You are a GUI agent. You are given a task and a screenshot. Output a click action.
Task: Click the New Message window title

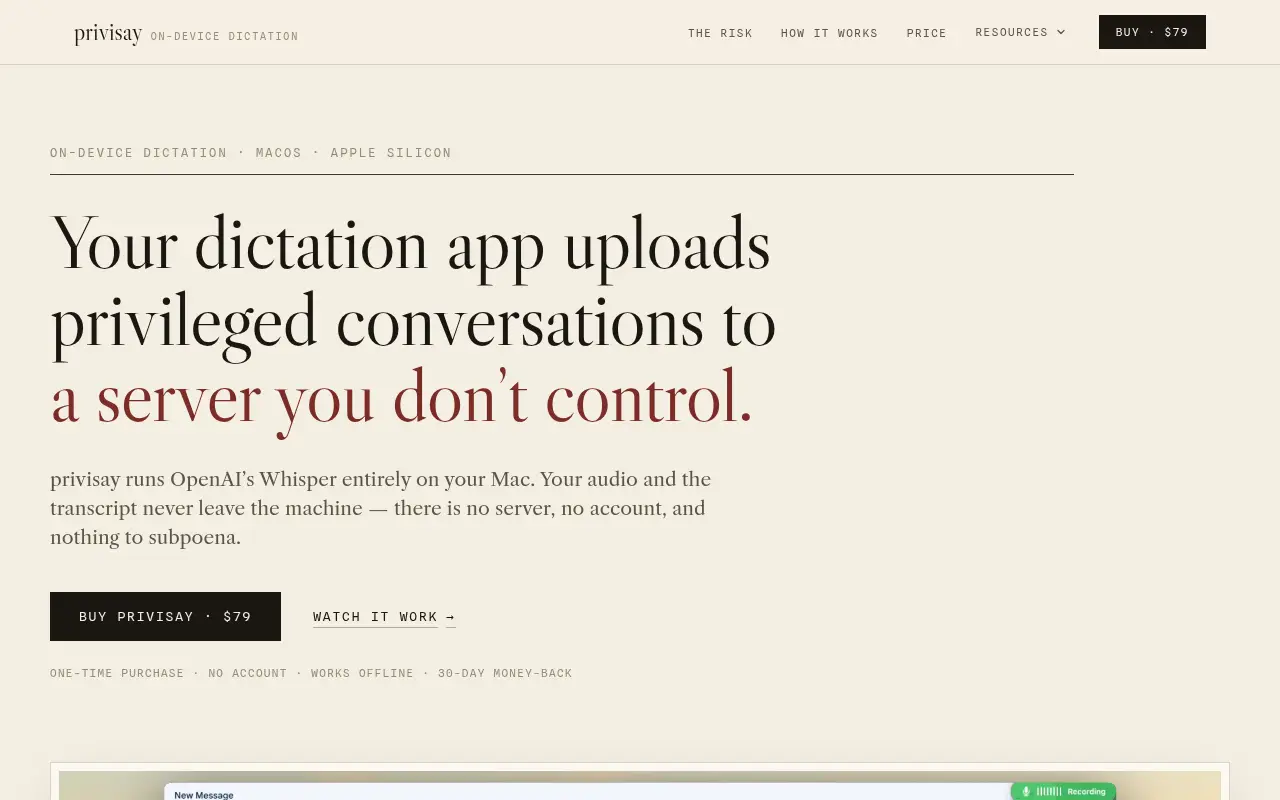tap(204, 795)
